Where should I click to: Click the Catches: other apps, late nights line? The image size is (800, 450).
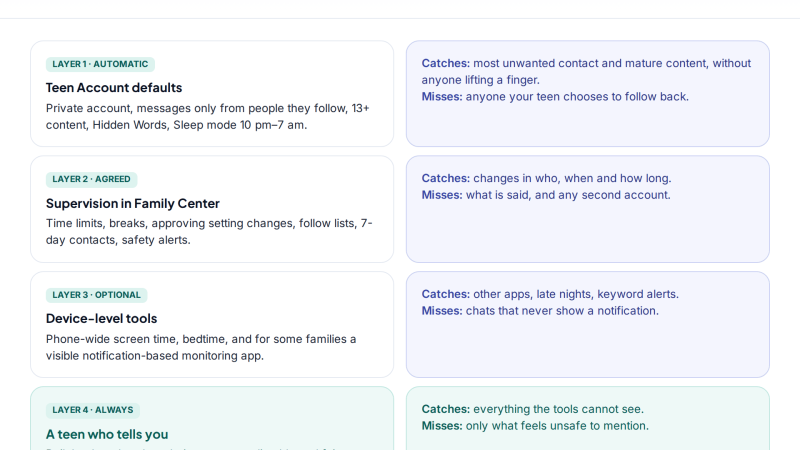(550, 294)
